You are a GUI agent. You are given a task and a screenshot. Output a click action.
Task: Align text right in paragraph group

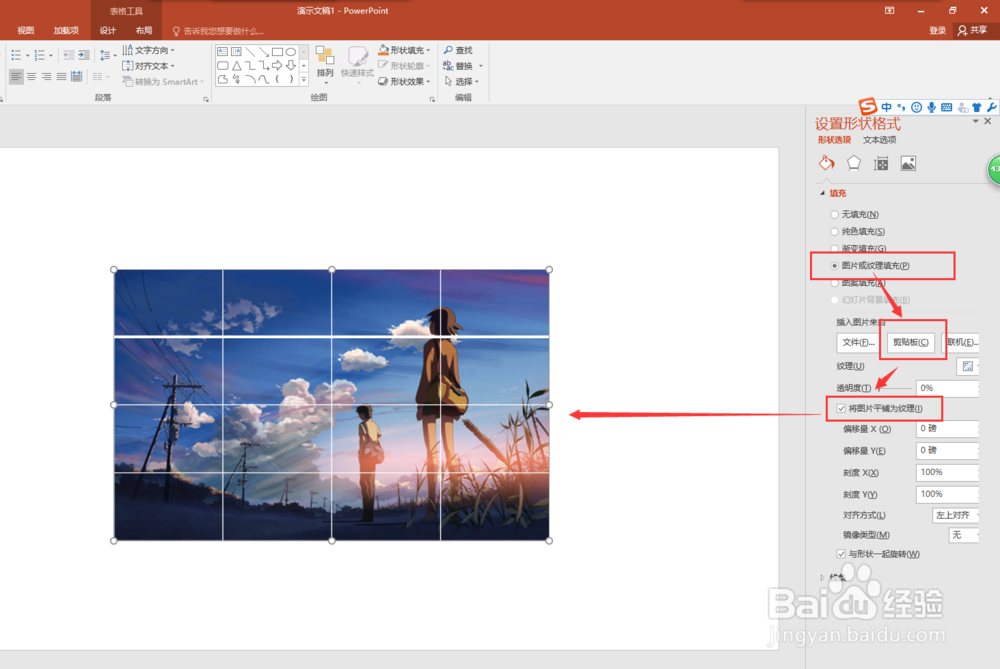[x=47, y=77]
